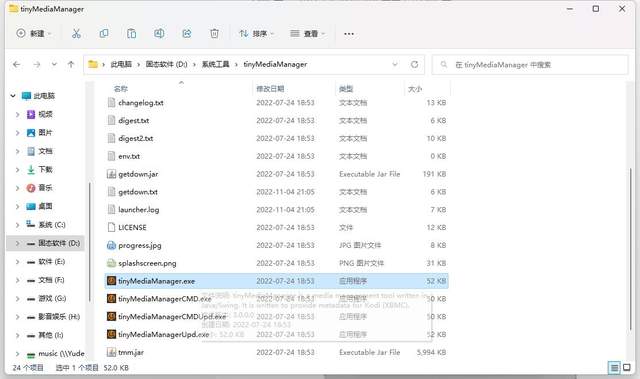This screenshot has height=379, width=640.
Task: Open recent locations chevron
Action: click(x=54, y=64)
